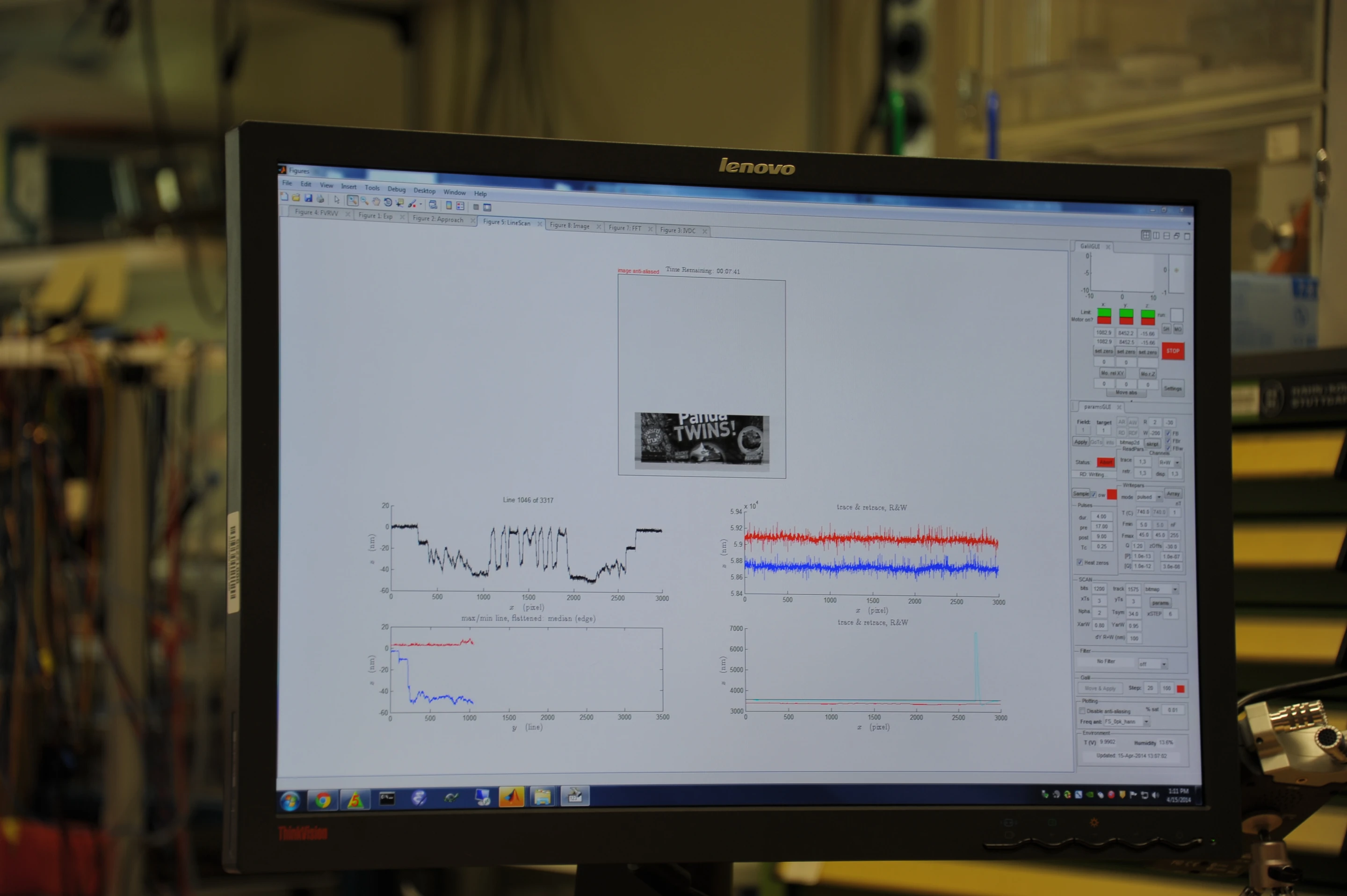The height and width of the screenshot is (896, 1347).
Task: Select the Data Cursor tool
Action: (400, 202)
